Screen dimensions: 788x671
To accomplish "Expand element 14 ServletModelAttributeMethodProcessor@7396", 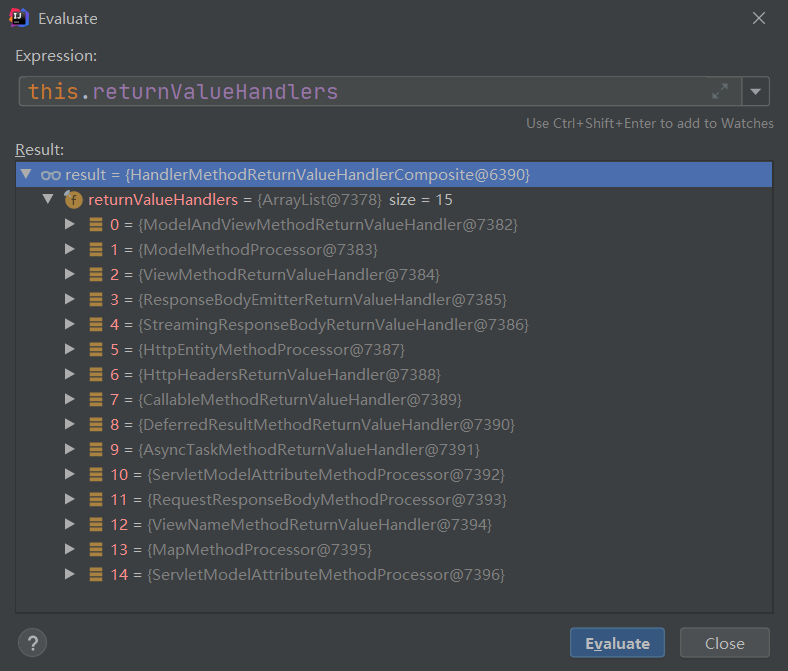I will click(x=70, y=574).
